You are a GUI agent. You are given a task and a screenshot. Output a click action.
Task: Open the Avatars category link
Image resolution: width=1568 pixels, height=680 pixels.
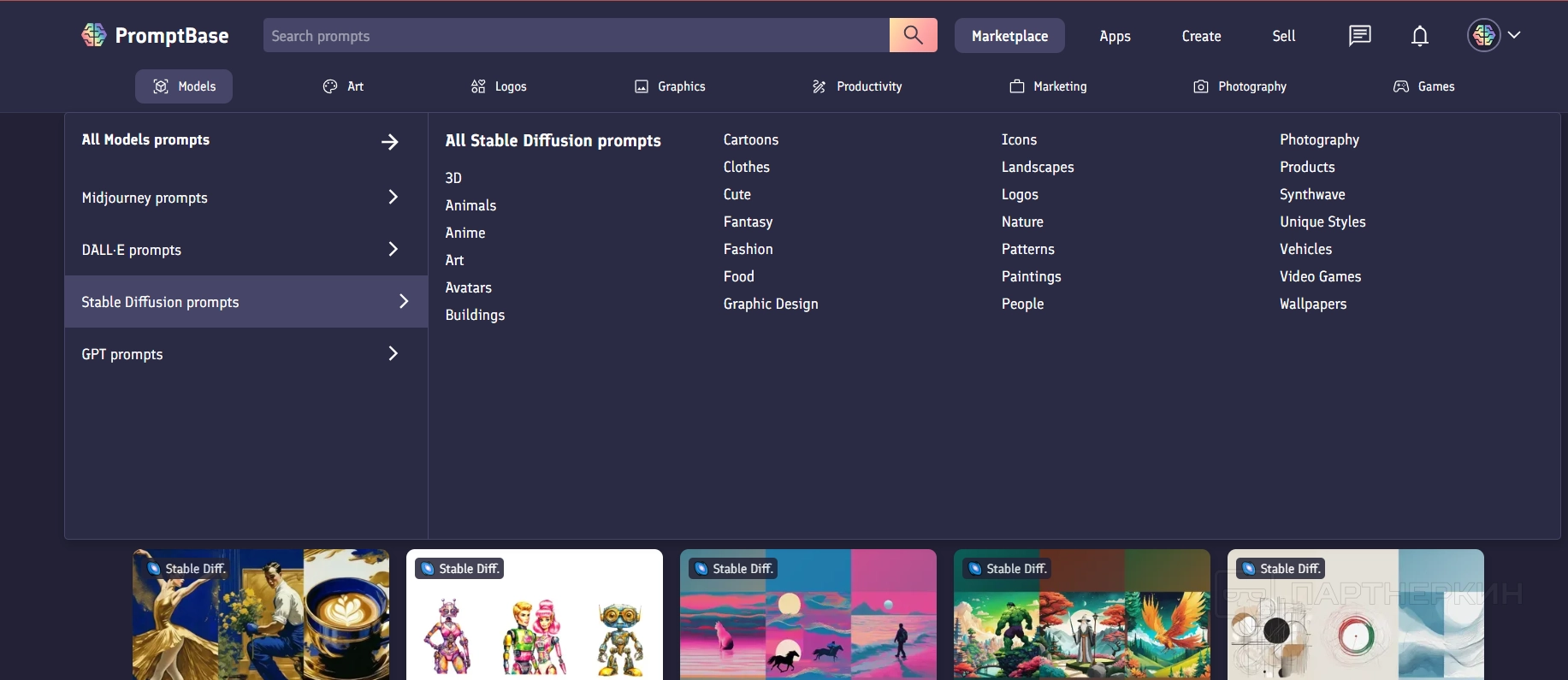pos(468,287)
